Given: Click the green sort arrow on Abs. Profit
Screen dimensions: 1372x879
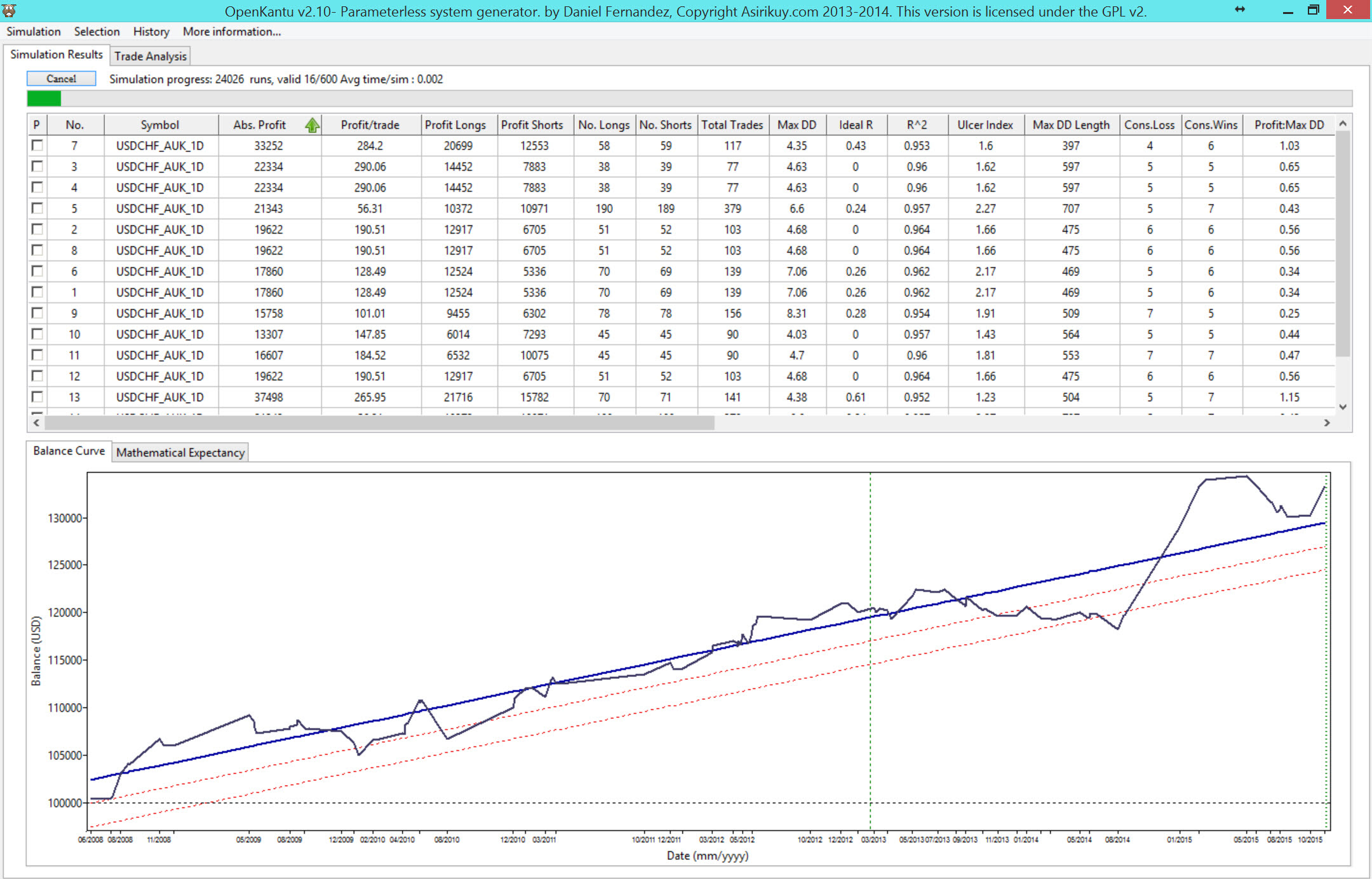Looking at the screenshot, I should (x=312, y=125).
